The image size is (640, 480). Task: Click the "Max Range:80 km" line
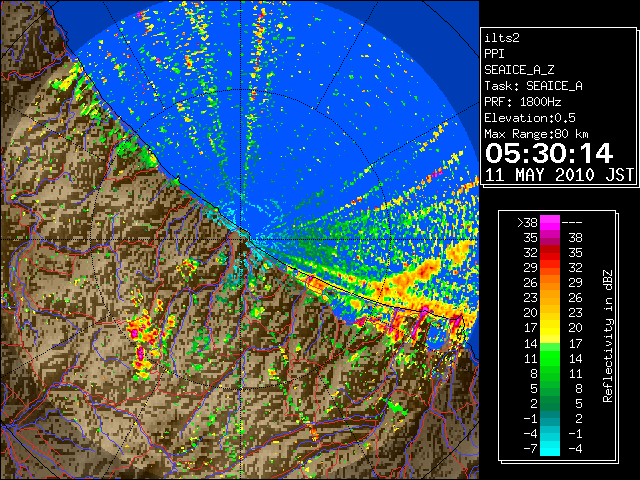pos(536,134)
